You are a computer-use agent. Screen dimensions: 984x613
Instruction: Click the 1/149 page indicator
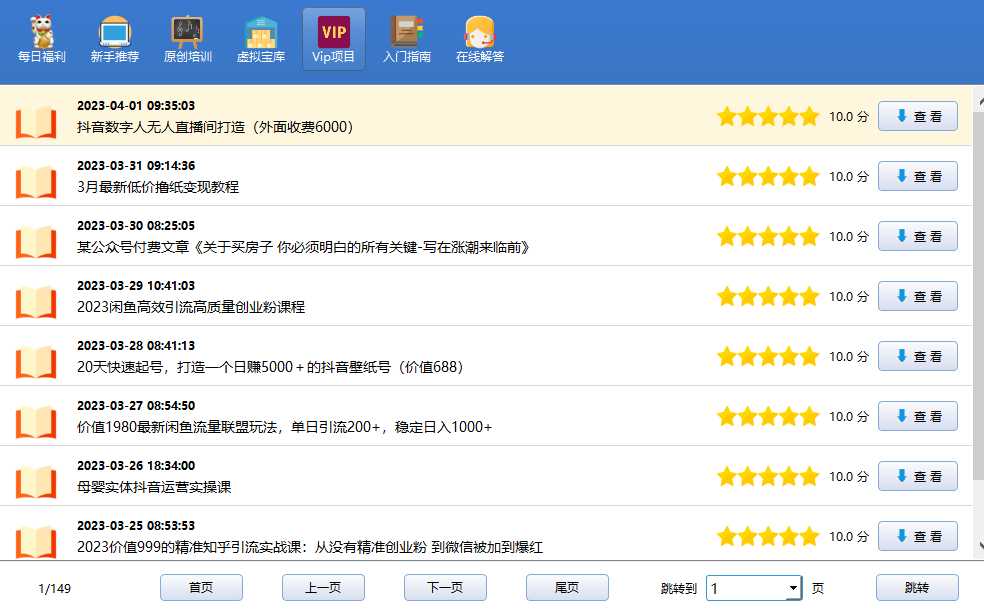point(55,589)
